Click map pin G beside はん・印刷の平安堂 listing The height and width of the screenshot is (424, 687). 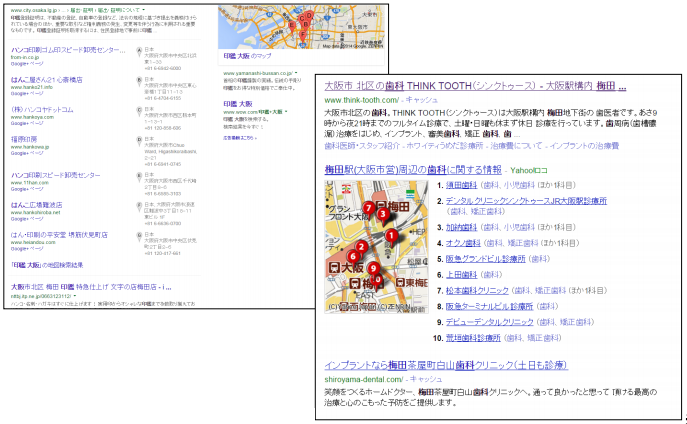139,237
